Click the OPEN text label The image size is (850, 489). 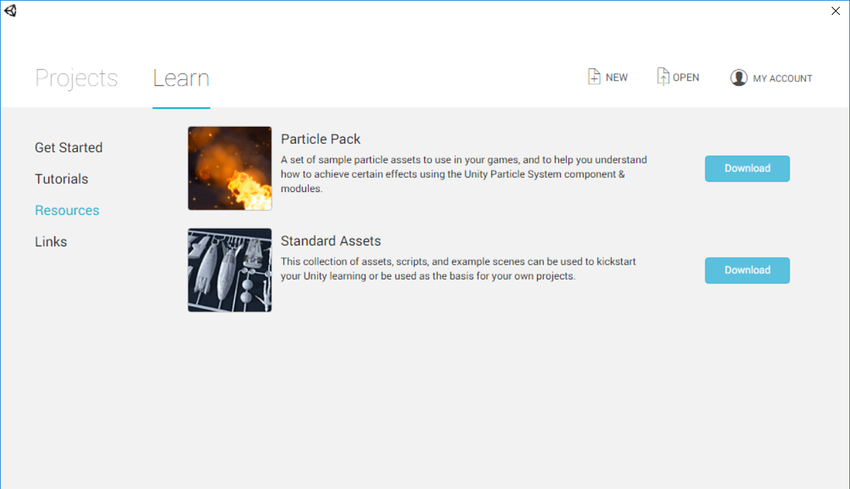tap(686, 78)
